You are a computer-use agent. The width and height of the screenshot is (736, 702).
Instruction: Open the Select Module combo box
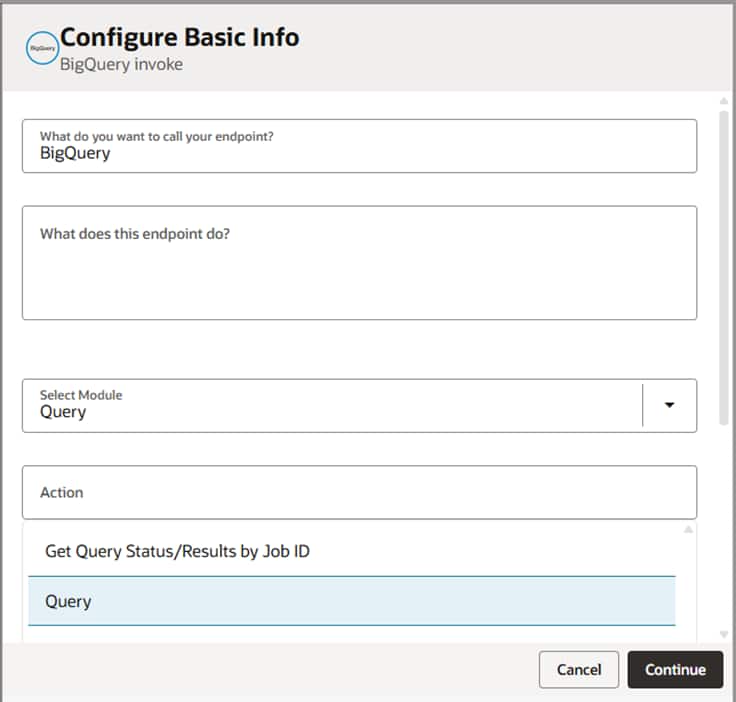(x=330, y=406)
